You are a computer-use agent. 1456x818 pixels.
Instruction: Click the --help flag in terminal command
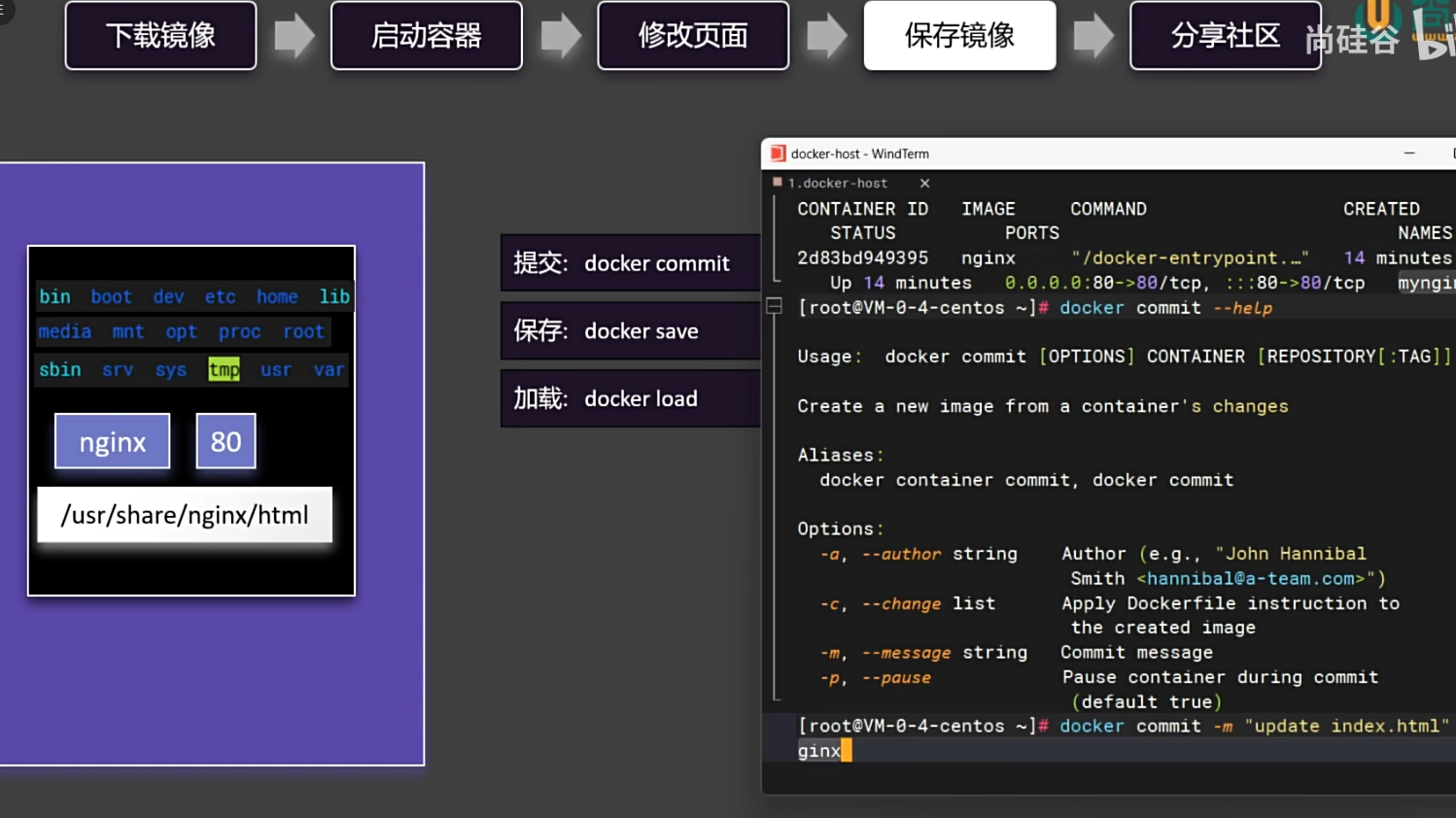pyautogui.click(x=1243, y=308)
